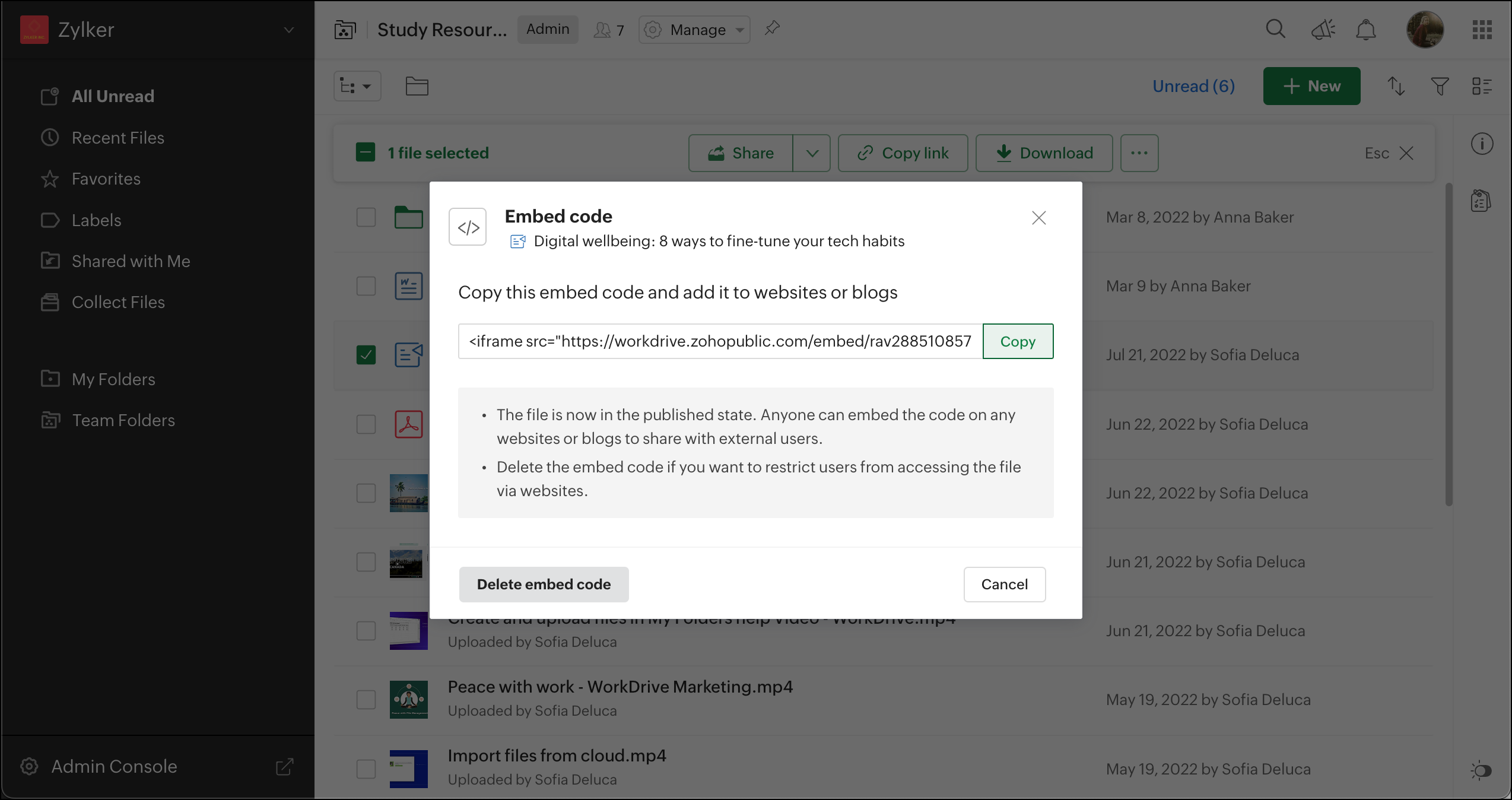Check the Peace with work video checkbox
The height and width of the screenshot is (800, 1512).
point(366,699)
